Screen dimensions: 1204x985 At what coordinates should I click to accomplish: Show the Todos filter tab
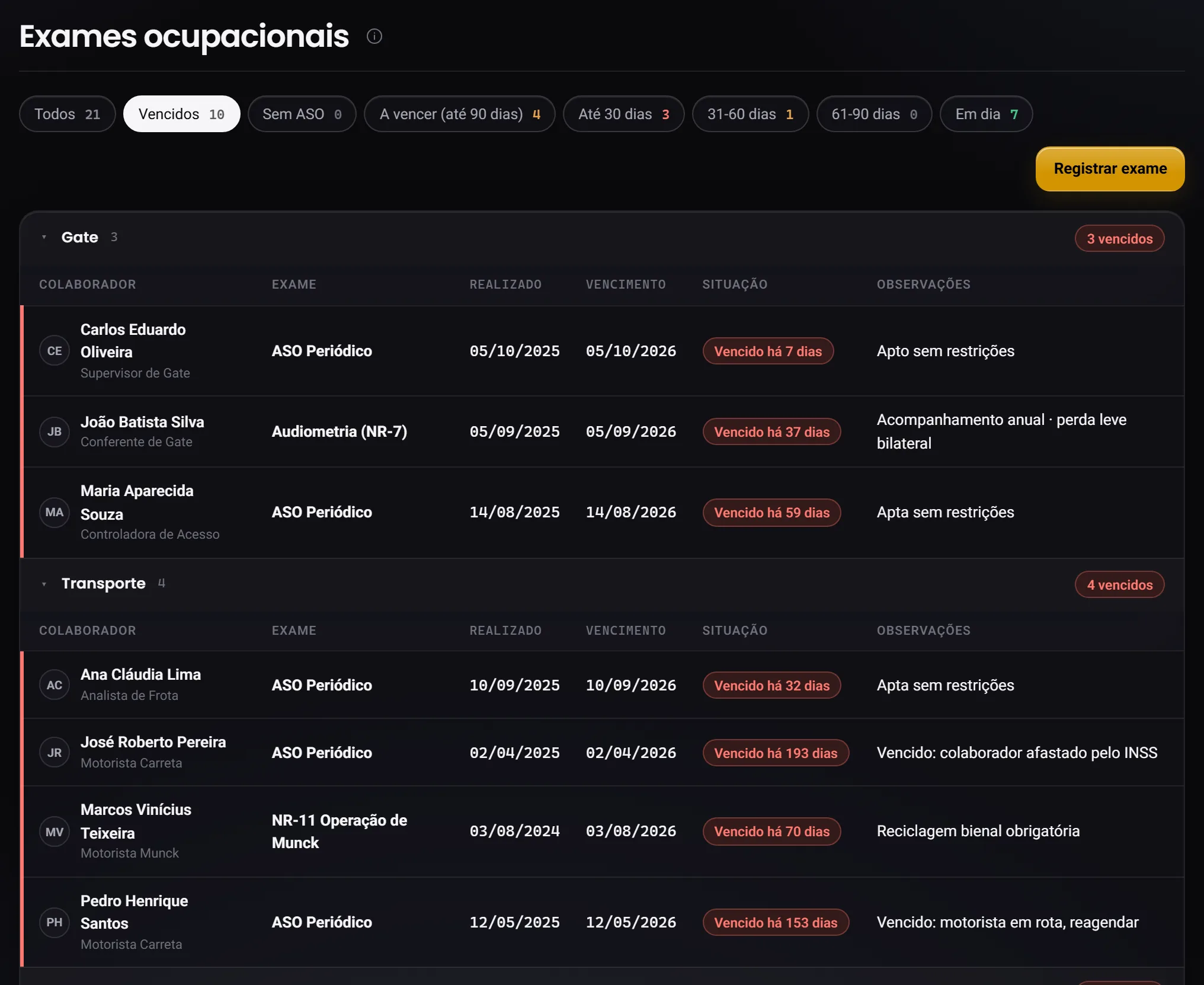point(67,114)
